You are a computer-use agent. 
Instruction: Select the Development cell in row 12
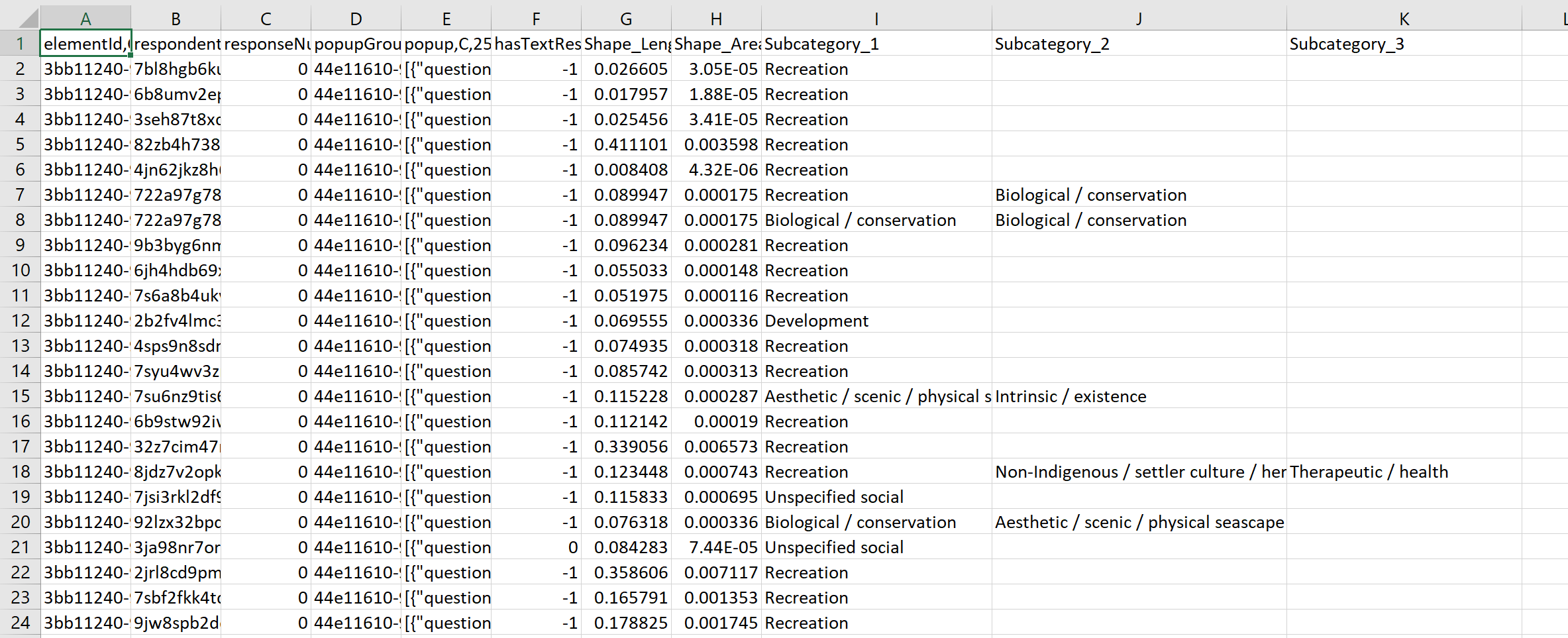pos(876,321)
